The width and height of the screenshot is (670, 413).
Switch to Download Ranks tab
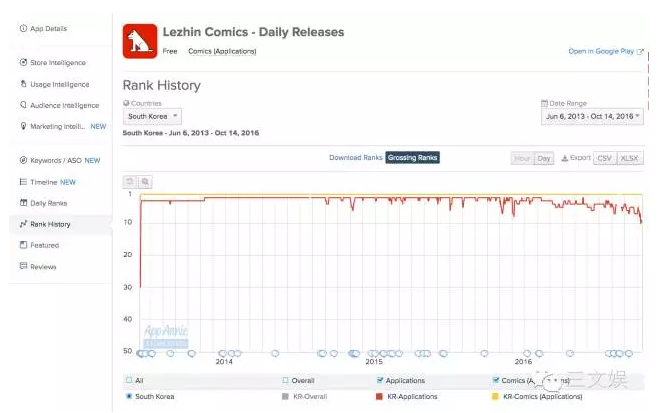click(356, 158)
